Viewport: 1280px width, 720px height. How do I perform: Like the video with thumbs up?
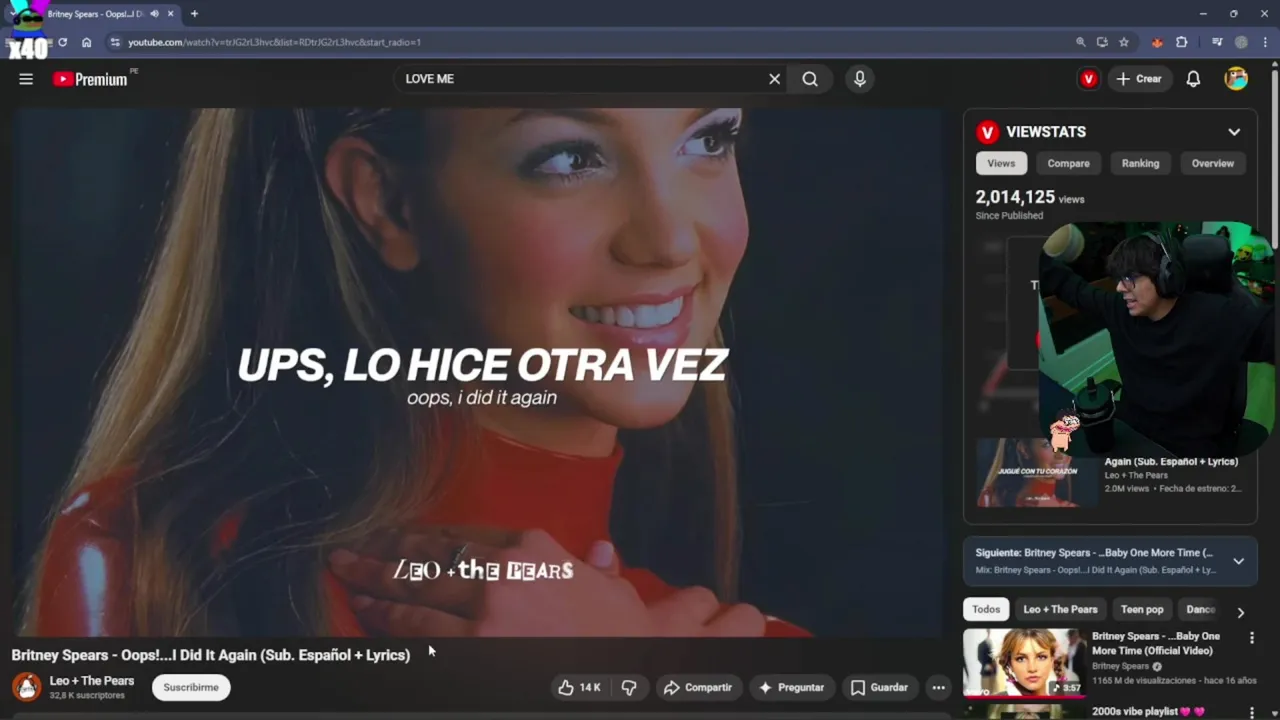point(580,687)
